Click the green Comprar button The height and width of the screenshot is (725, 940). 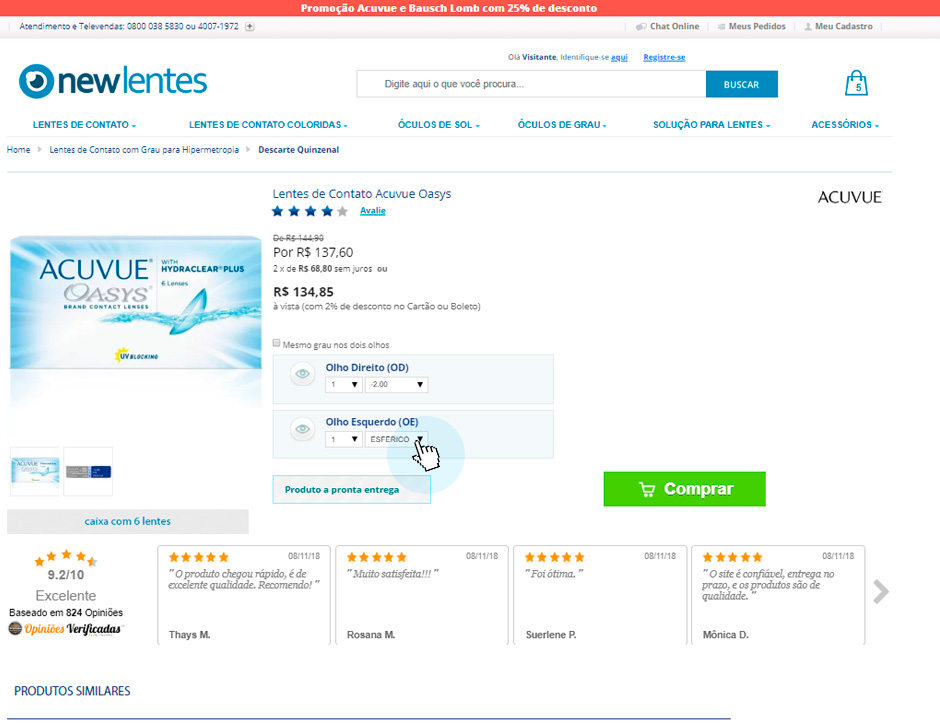tap(685, 489)
